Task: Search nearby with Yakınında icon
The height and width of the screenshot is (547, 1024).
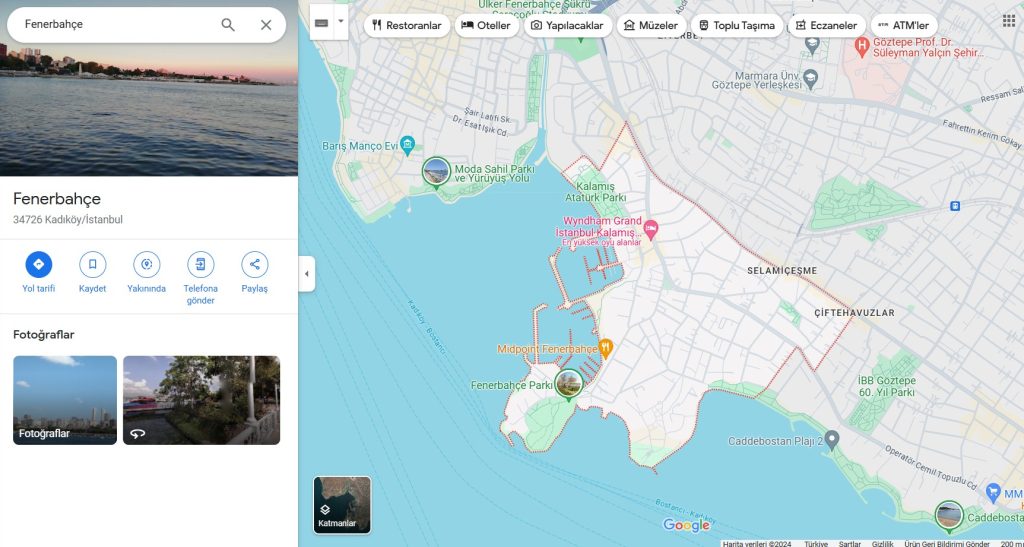Action: pos(146,264)
